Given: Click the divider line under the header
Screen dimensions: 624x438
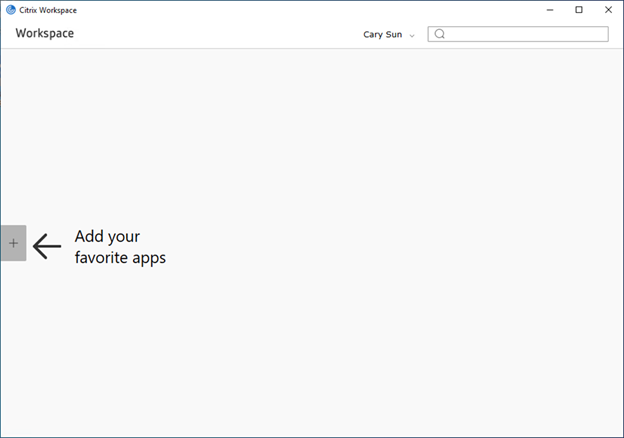Looking at the screenshot, I should click(x=312, y=49).
